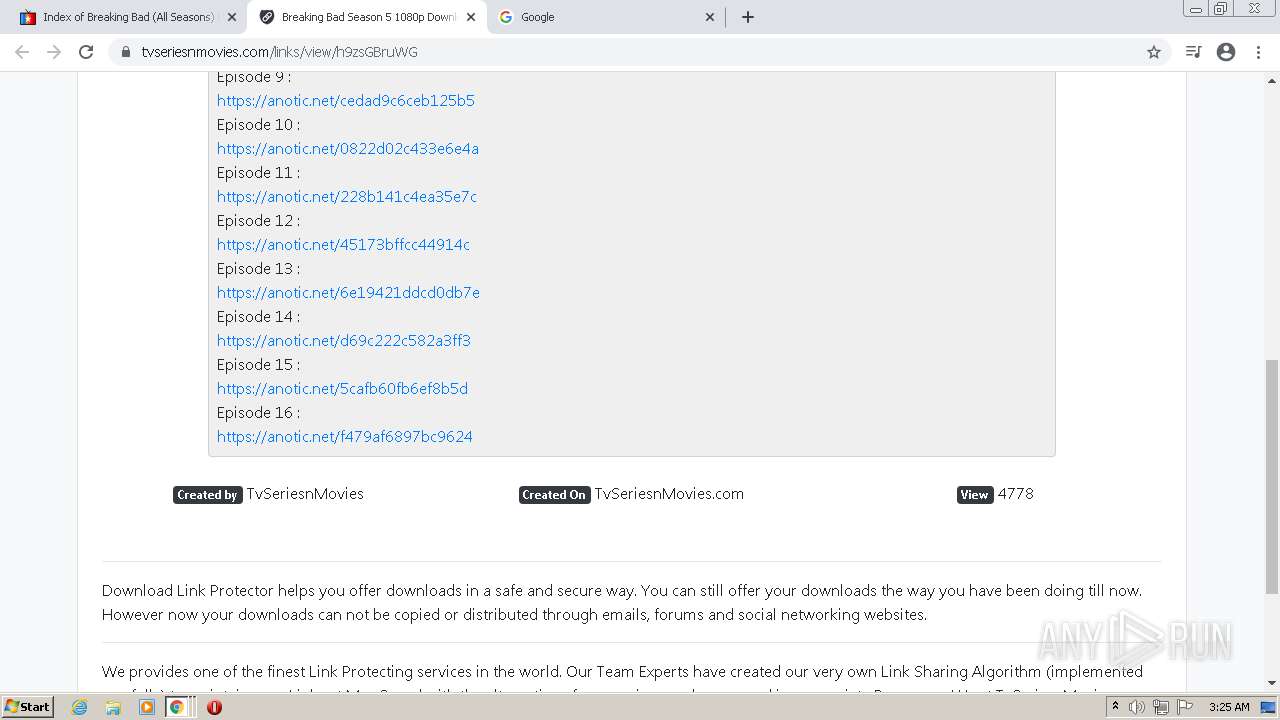The height and width of the screenshot is (720, 1280).
Task: Click the 'Episode 13 :' label
Action: point(258,268)
